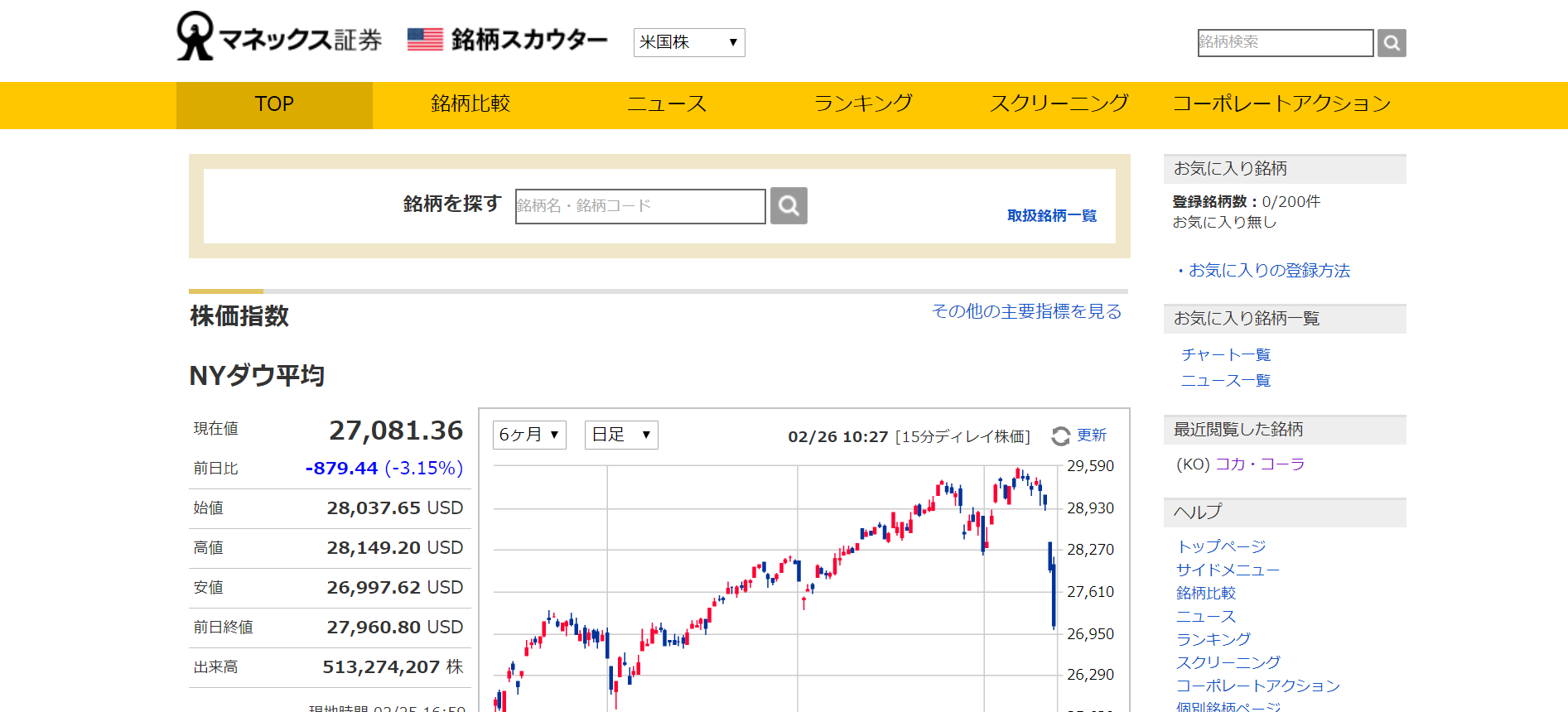The image size is (1568, 712).
Task: Click the change value -879.44 (-3.15%)
Action: point(384,469)
